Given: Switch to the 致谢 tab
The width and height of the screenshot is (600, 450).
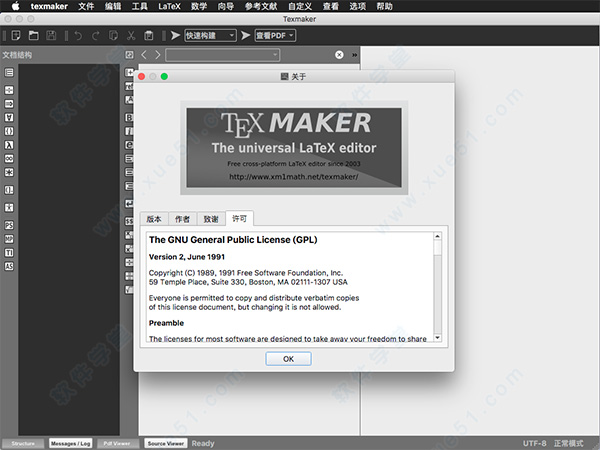Looking at the screenshot, I should pyautogui.click(x=211, y=219).
